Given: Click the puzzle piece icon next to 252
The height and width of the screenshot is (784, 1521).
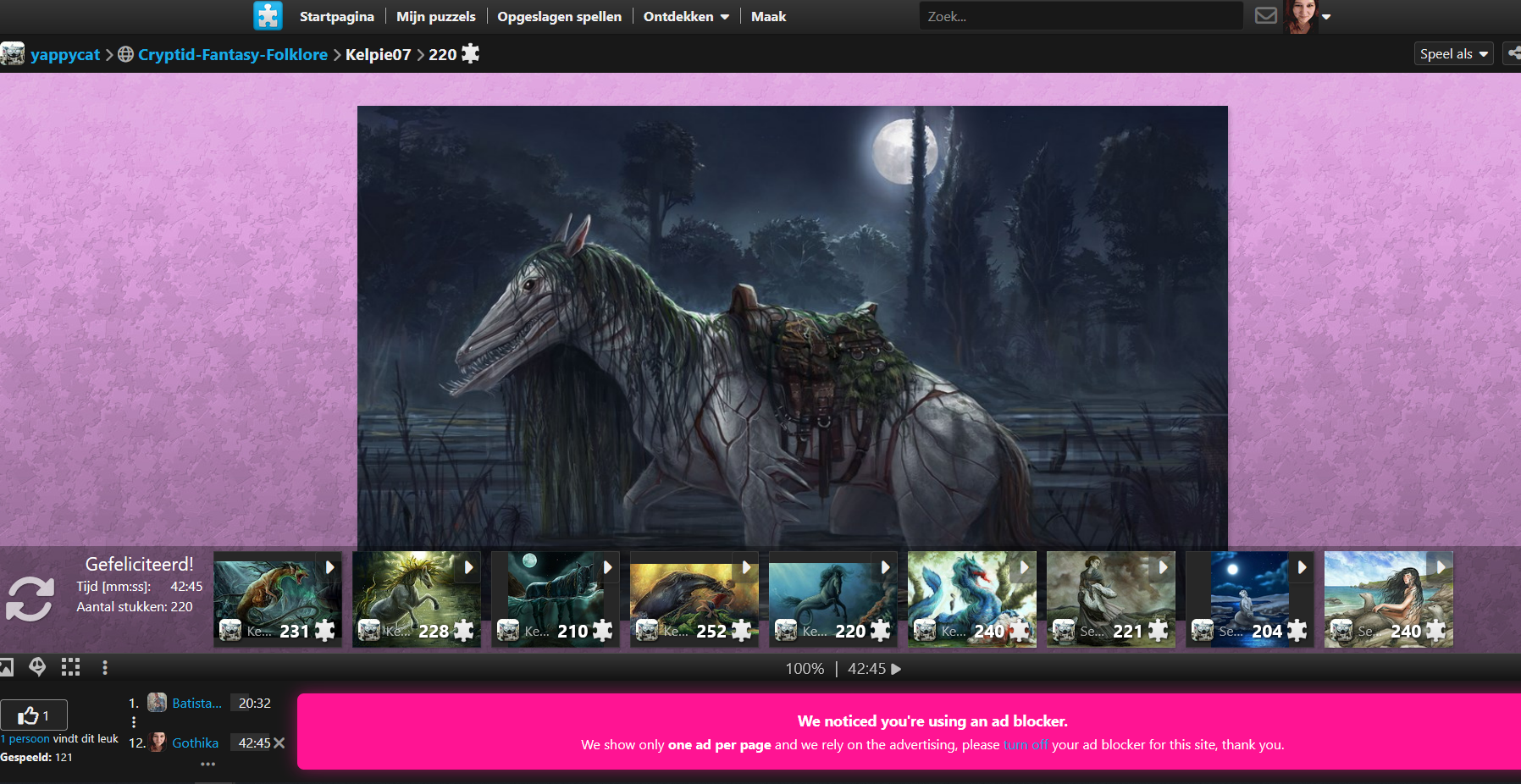Looking at the screenshot, I should click(x=741, y=631).
